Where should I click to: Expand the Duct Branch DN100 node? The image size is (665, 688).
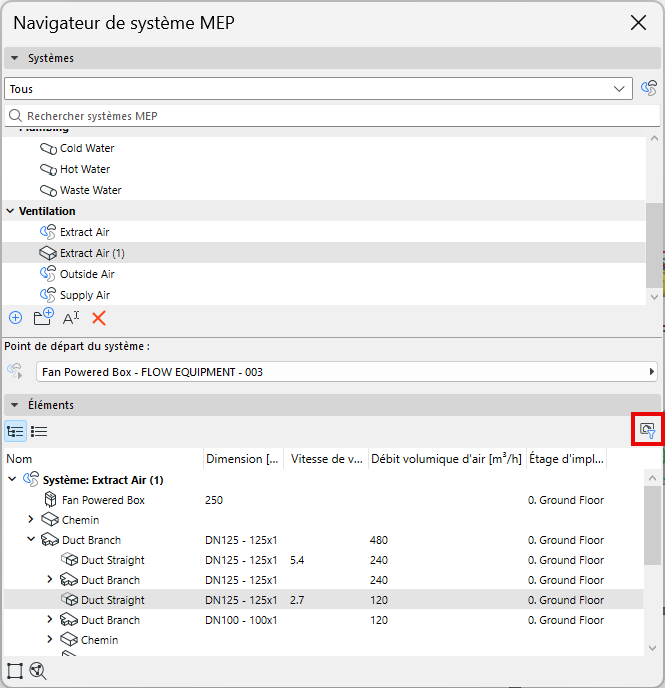point(50,620)
